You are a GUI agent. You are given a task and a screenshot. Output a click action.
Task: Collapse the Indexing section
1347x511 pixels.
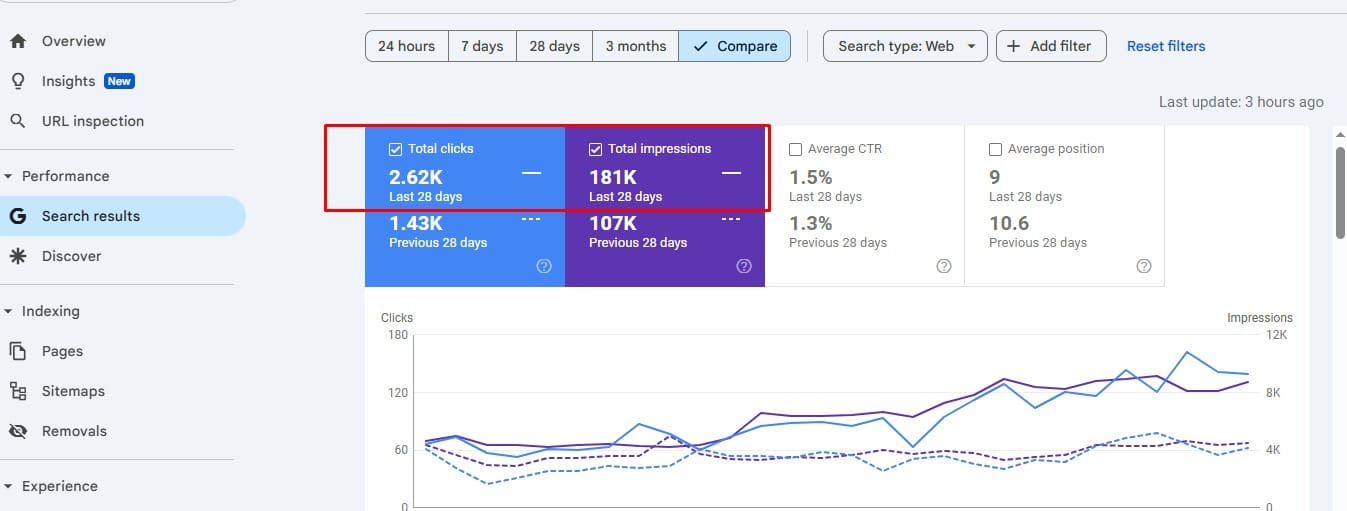tap(9, 311)
